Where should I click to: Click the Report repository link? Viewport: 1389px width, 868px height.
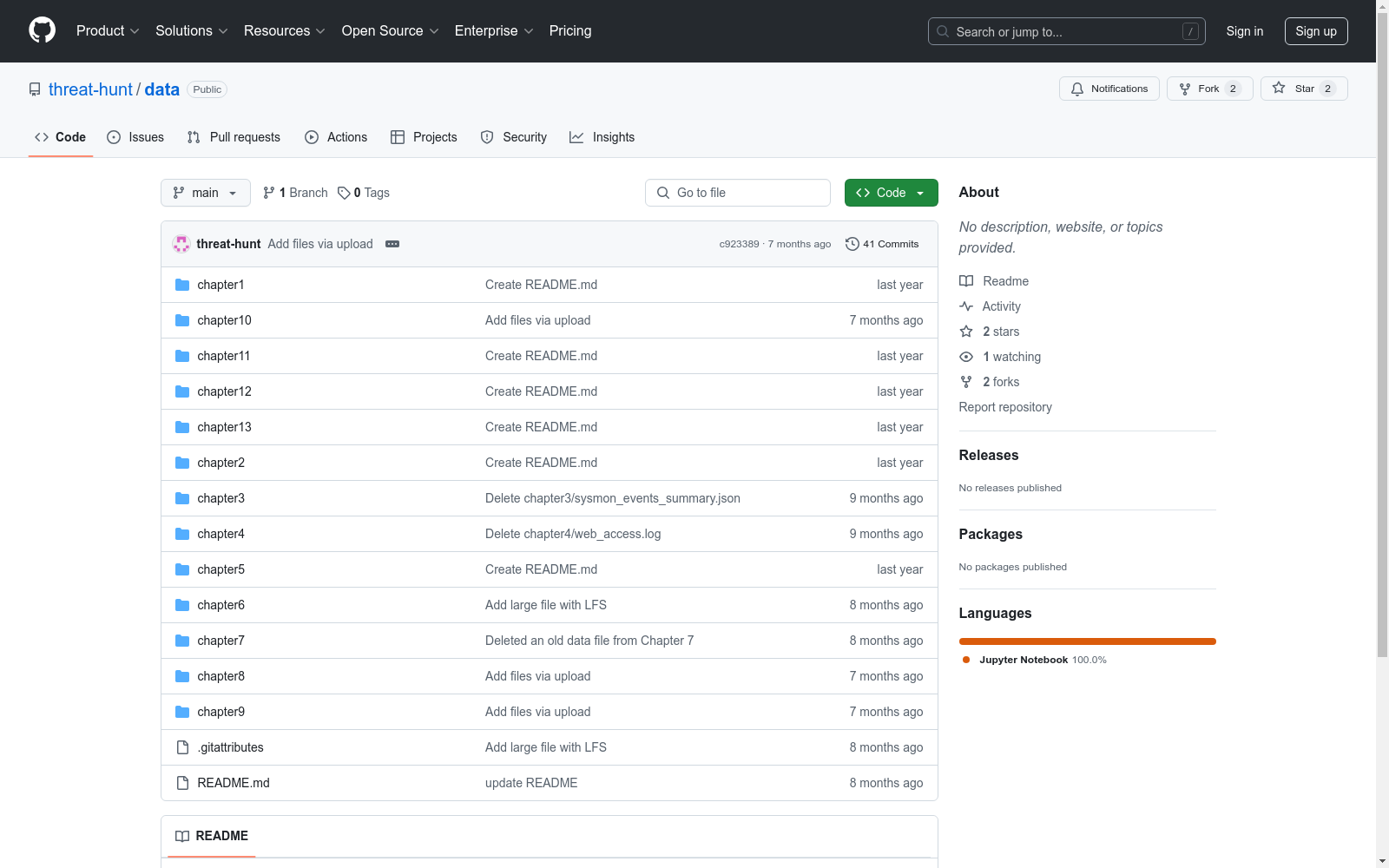point(1005,407)
